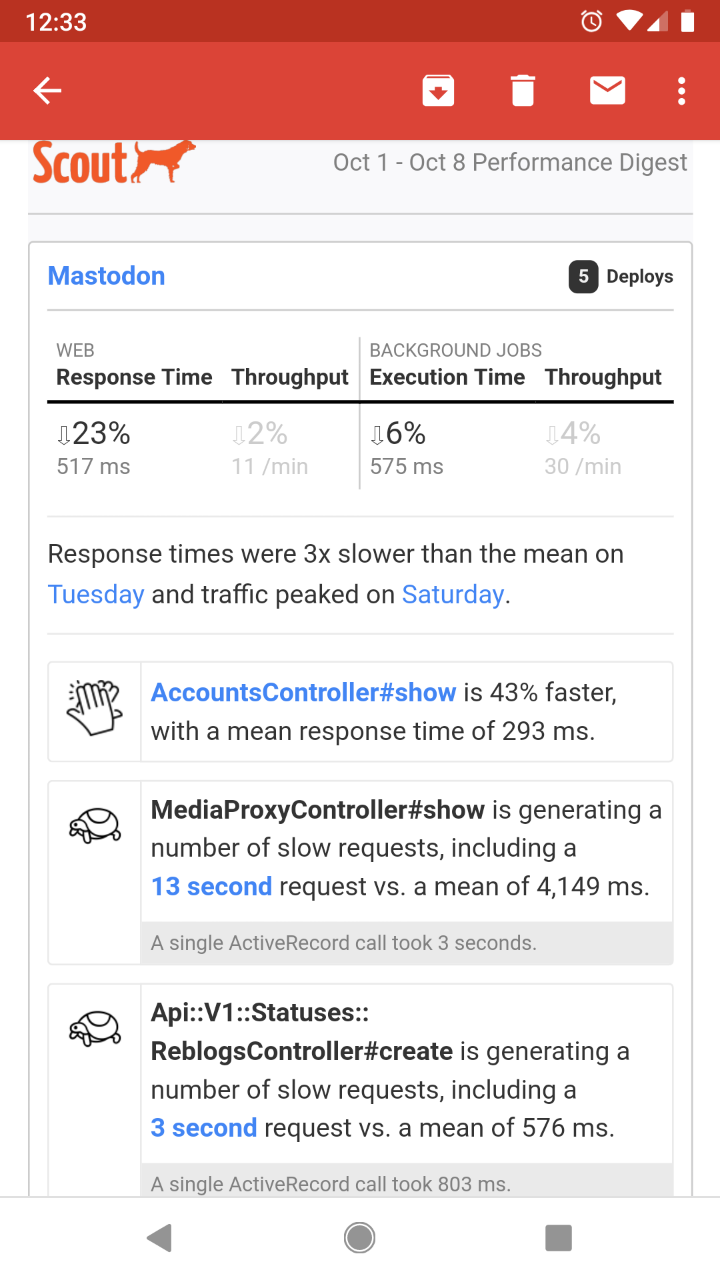Tap the turtle icon beside MediaProxyController

coord(94,826)
